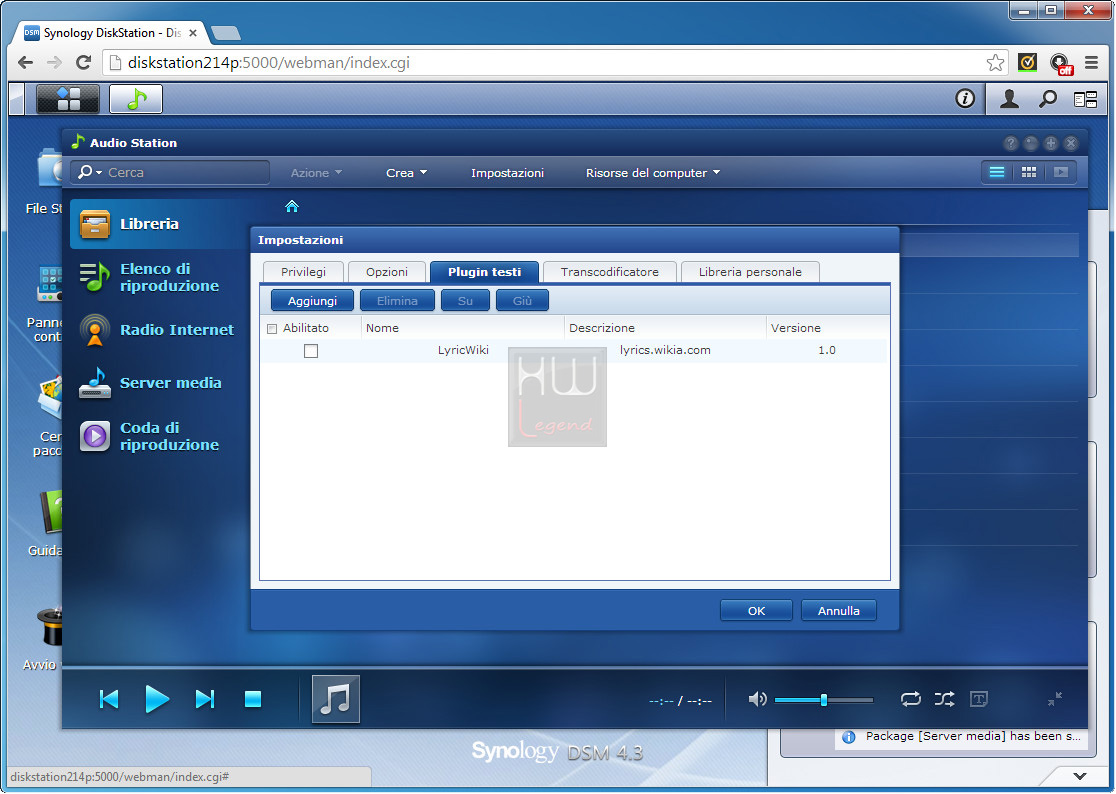Click the Su button
The width and height of the screenshot is (1116, 794).
(x=465, y=301)
